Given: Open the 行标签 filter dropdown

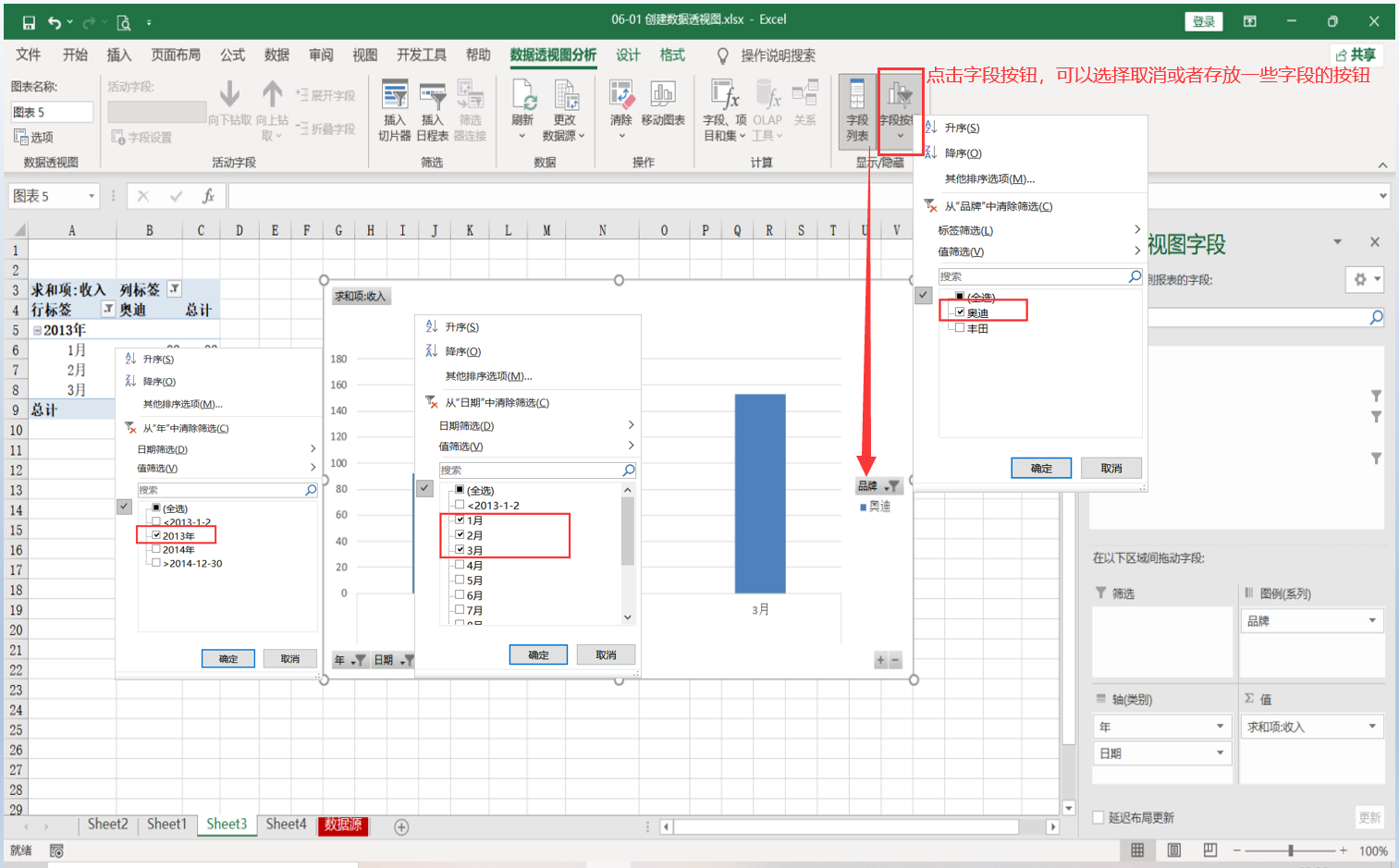Looking at the screenshot, I should (108, 309).
